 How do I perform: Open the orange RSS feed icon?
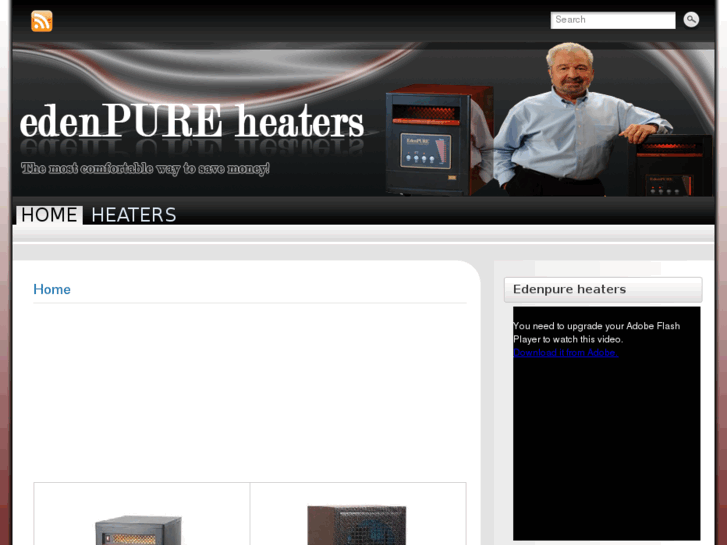pos(42,21)
